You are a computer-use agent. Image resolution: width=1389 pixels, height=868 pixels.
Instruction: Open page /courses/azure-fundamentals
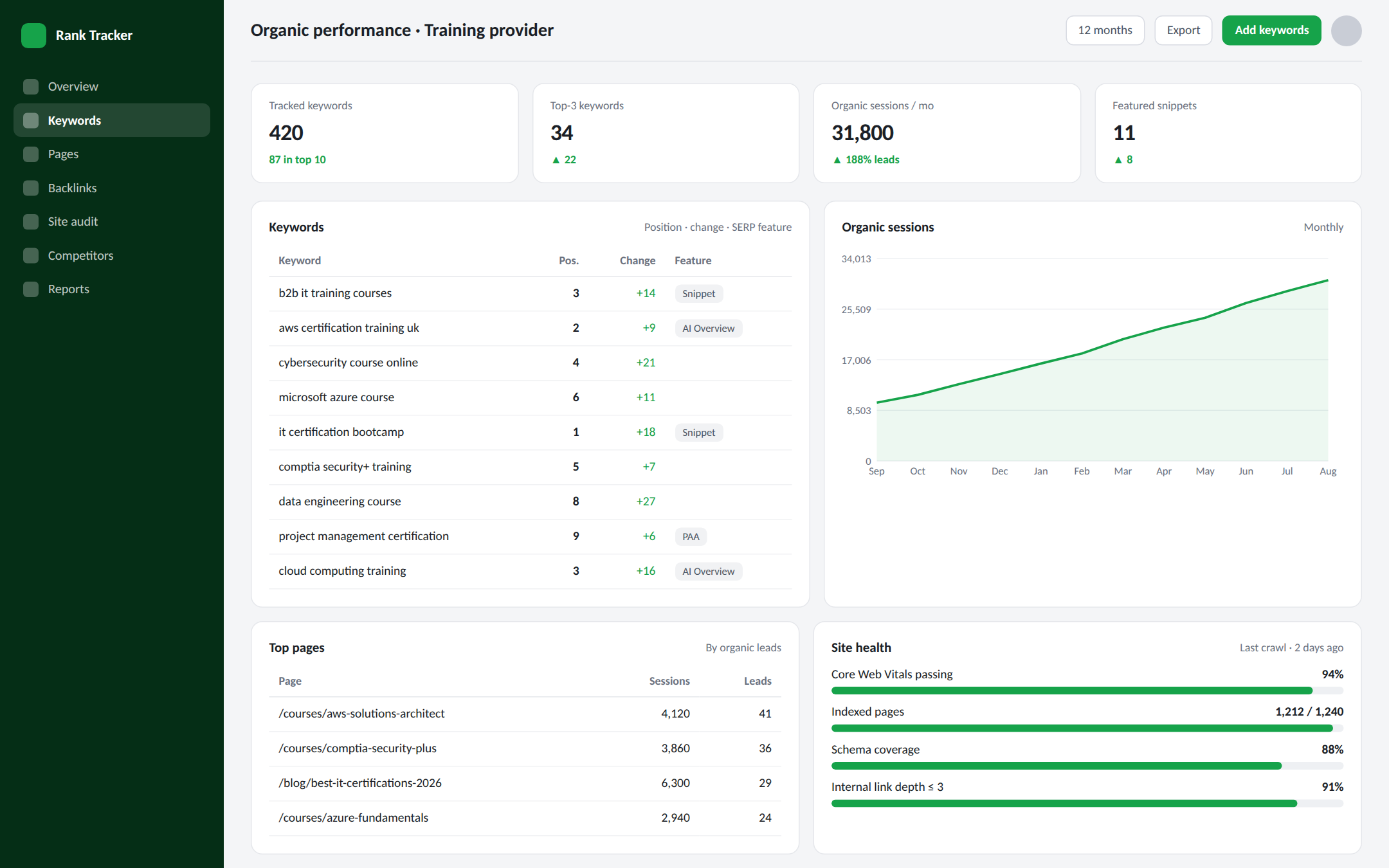(353, 818)
